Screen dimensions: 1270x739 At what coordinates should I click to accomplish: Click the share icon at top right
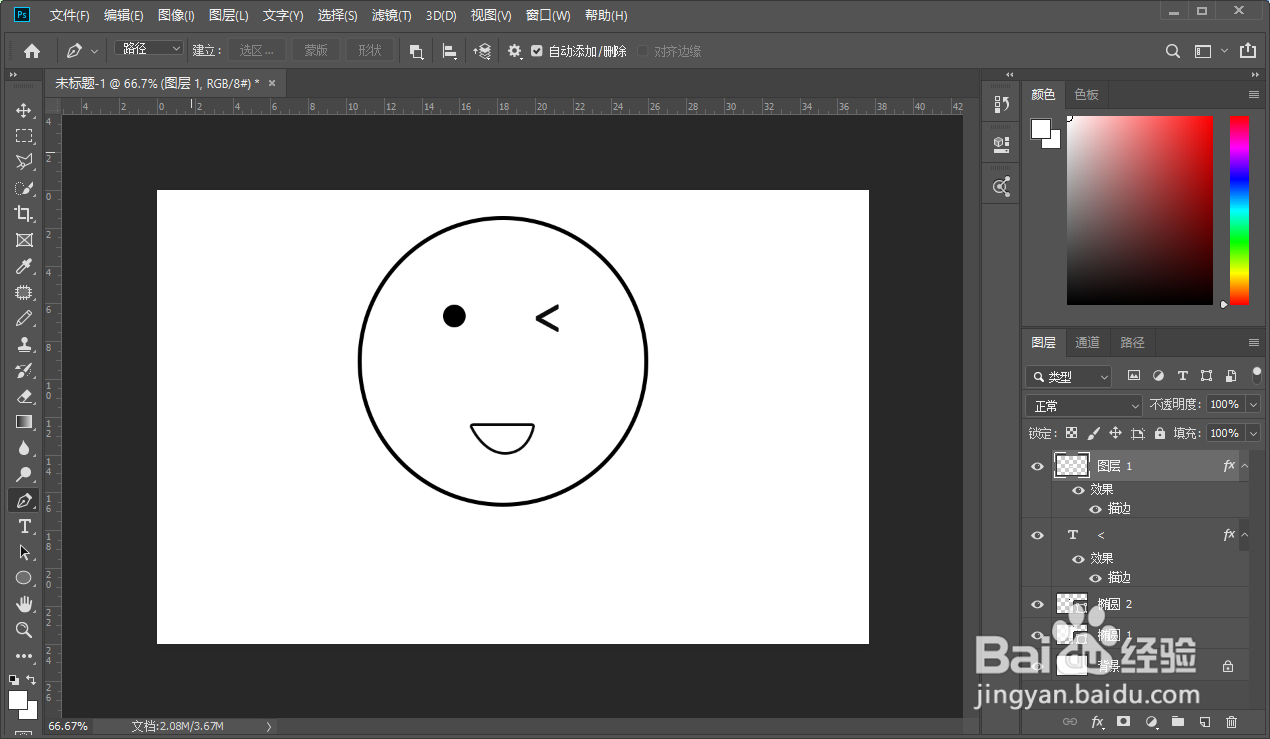1247,51
